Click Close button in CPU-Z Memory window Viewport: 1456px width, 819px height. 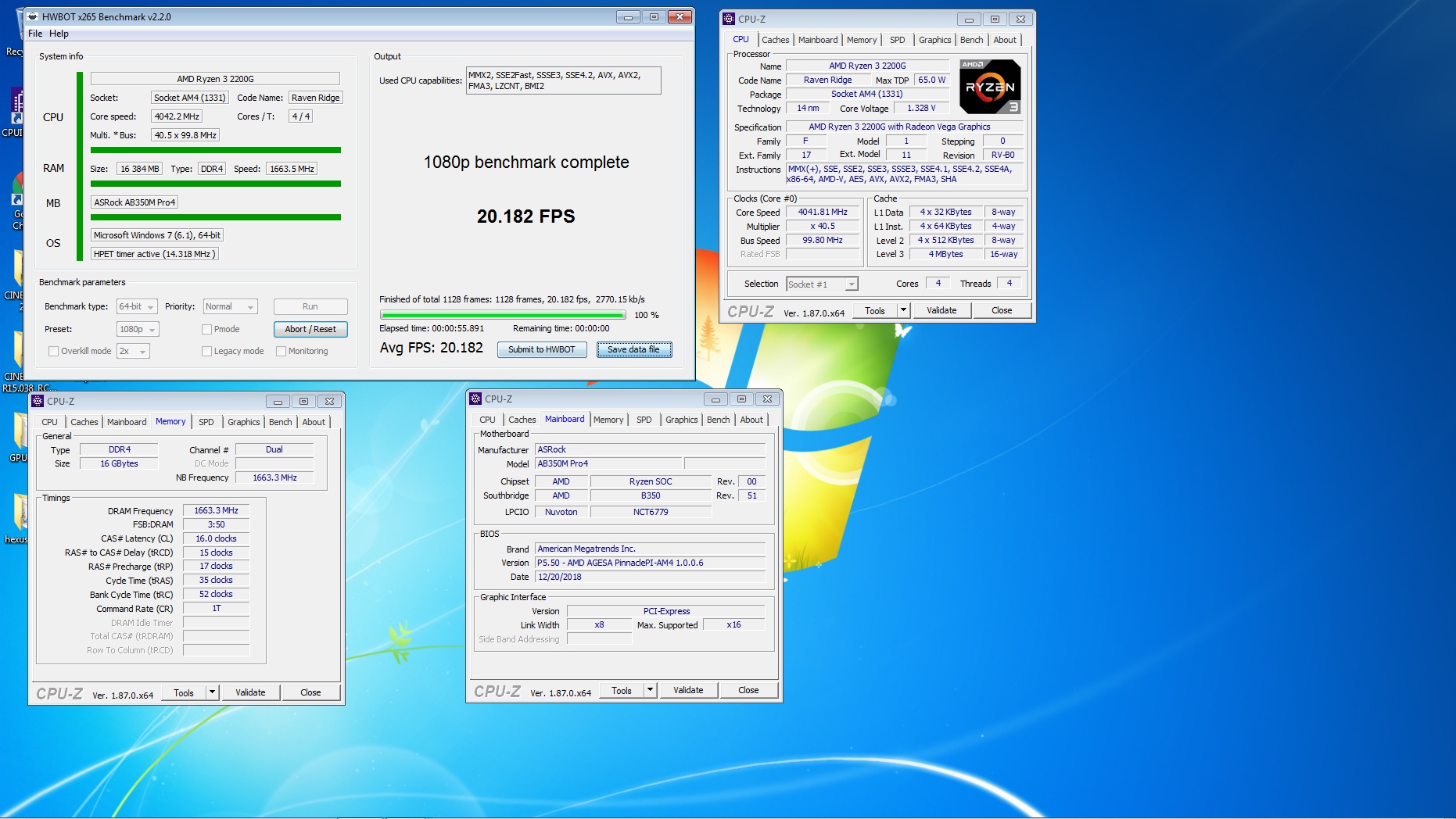click(x=310, y=692)
